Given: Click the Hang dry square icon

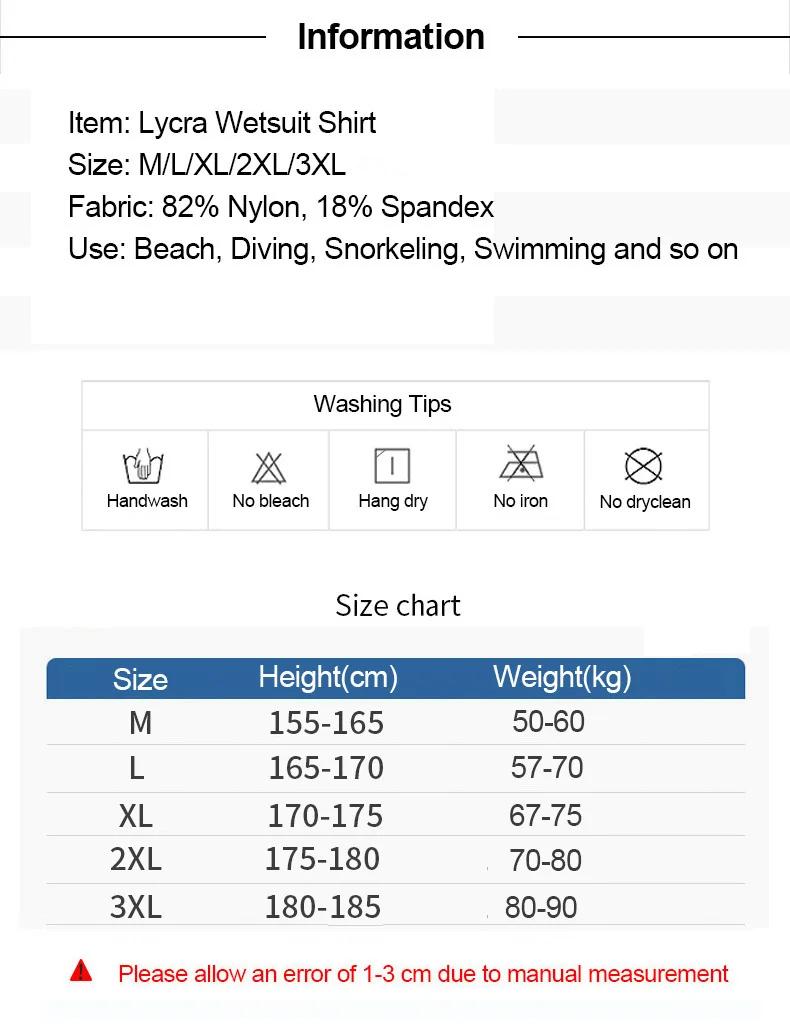Looking at the screenshot, I should (x=392, y=466).
